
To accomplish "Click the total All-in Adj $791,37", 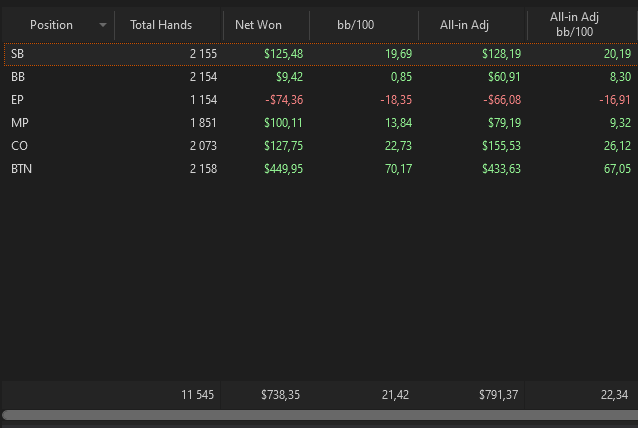I will pyautogui.click(x=498, y=395).
